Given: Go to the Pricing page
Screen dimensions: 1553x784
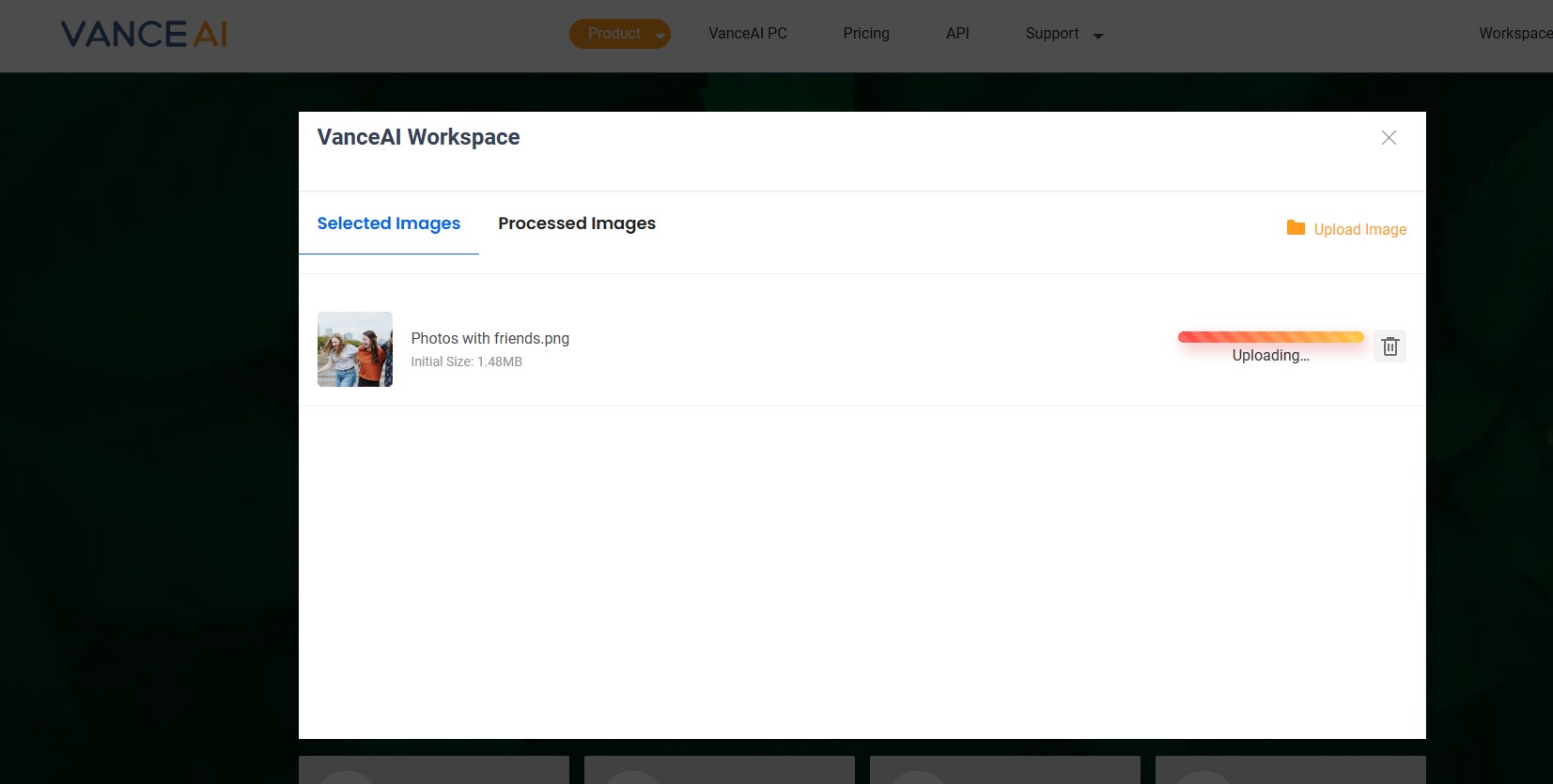Looking at the screenshot, I should (866, 34).
